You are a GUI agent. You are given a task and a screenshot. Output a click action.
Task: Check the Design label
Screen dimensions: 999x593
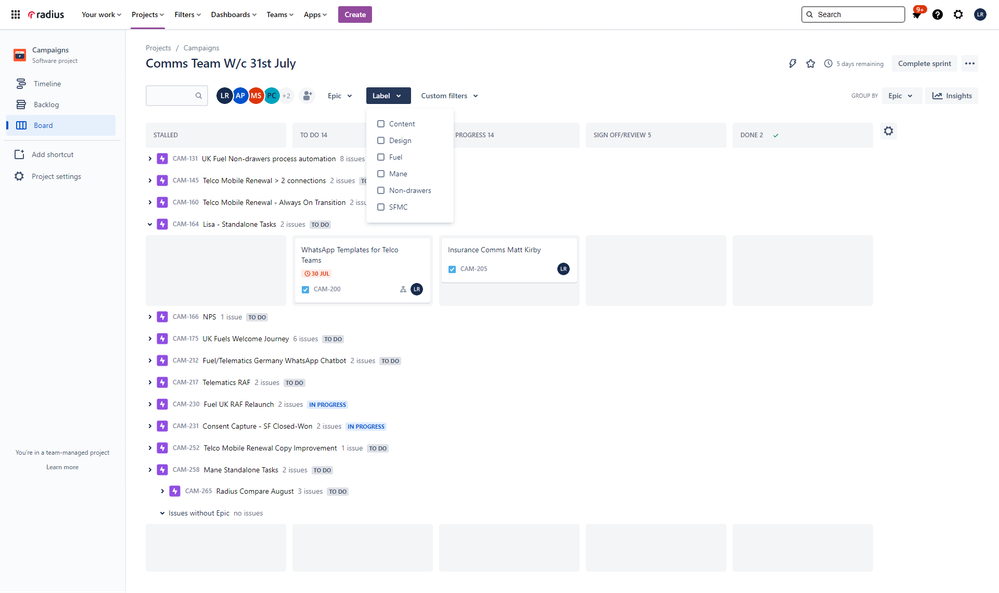(x=380, y=140)
